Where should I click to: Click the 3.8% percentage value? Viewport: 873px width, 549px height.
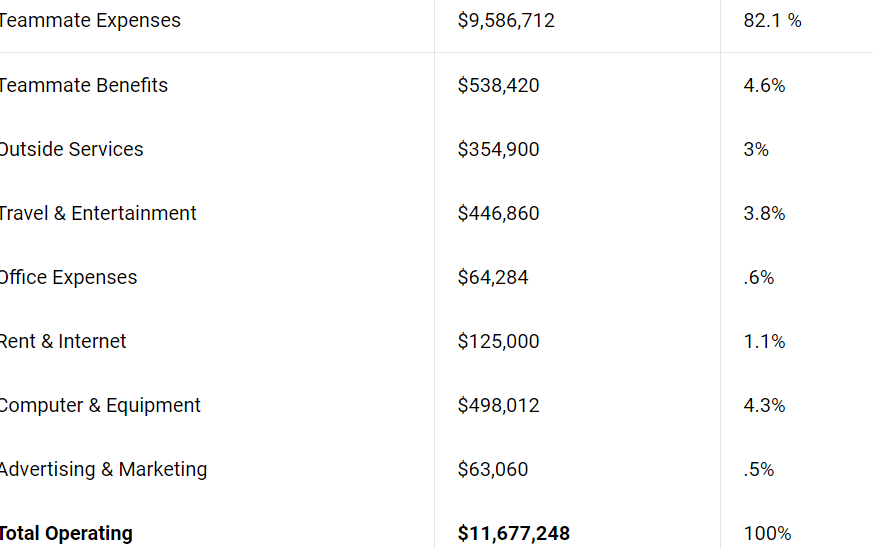click(x=764, y=213)
